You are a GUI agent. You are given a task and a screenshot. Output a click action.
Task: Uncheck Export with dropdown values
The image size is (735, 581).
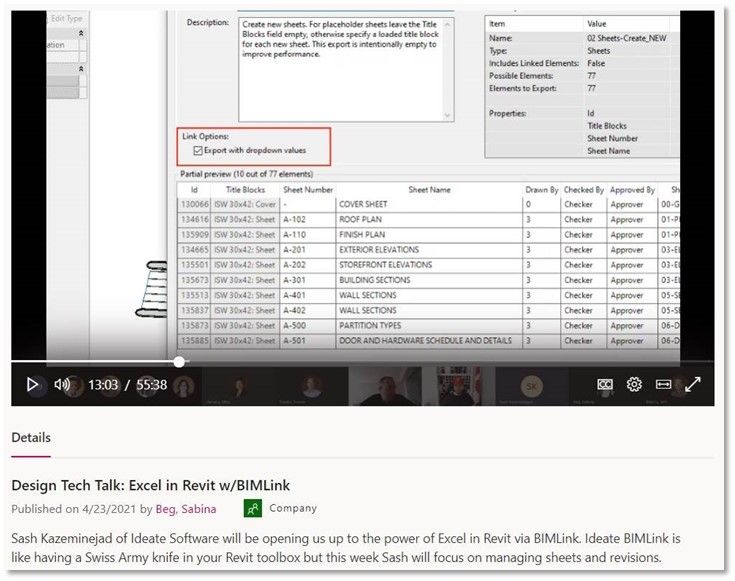click(198, 151)
